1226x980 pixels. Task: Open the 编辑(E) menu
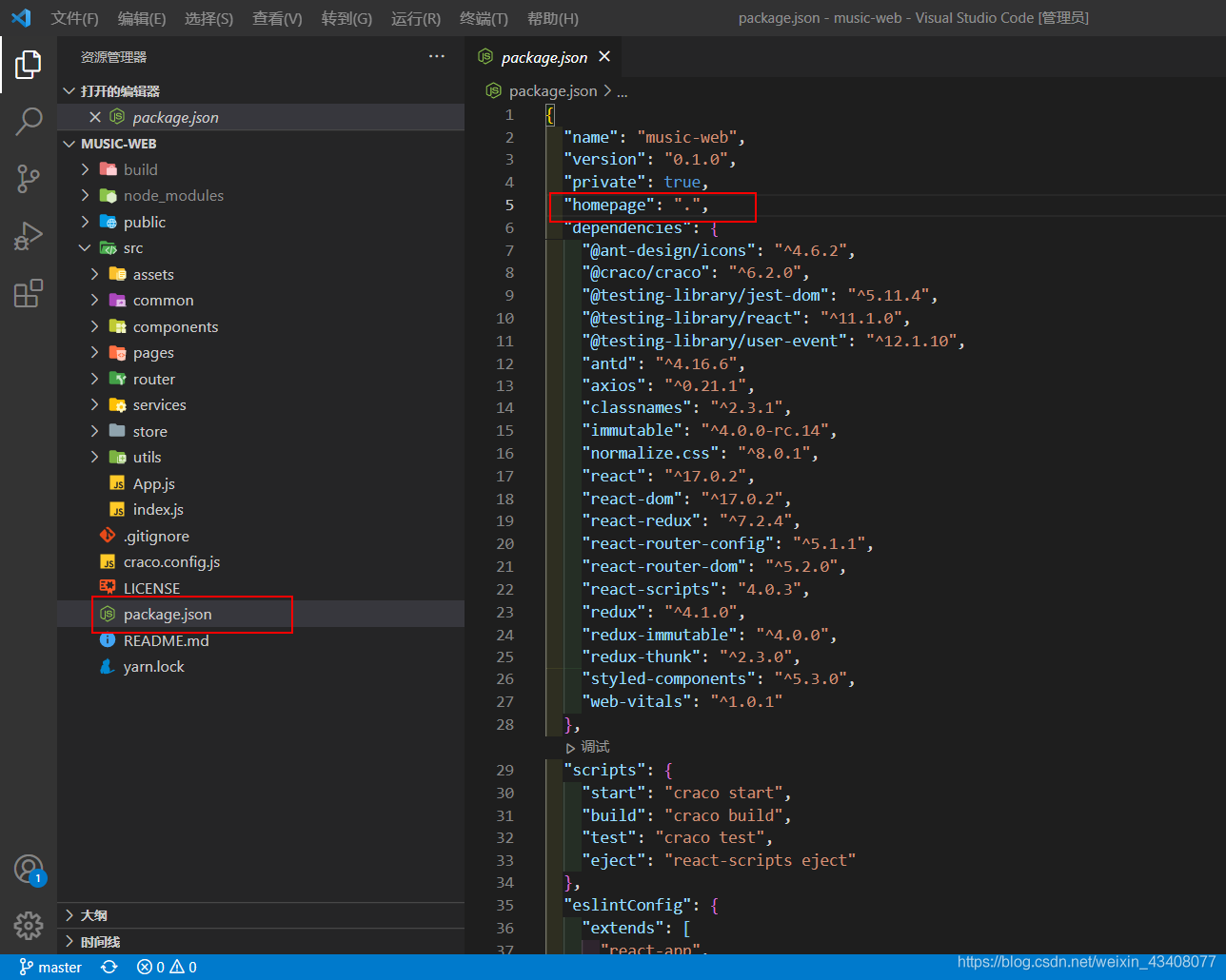coord(142,18)
